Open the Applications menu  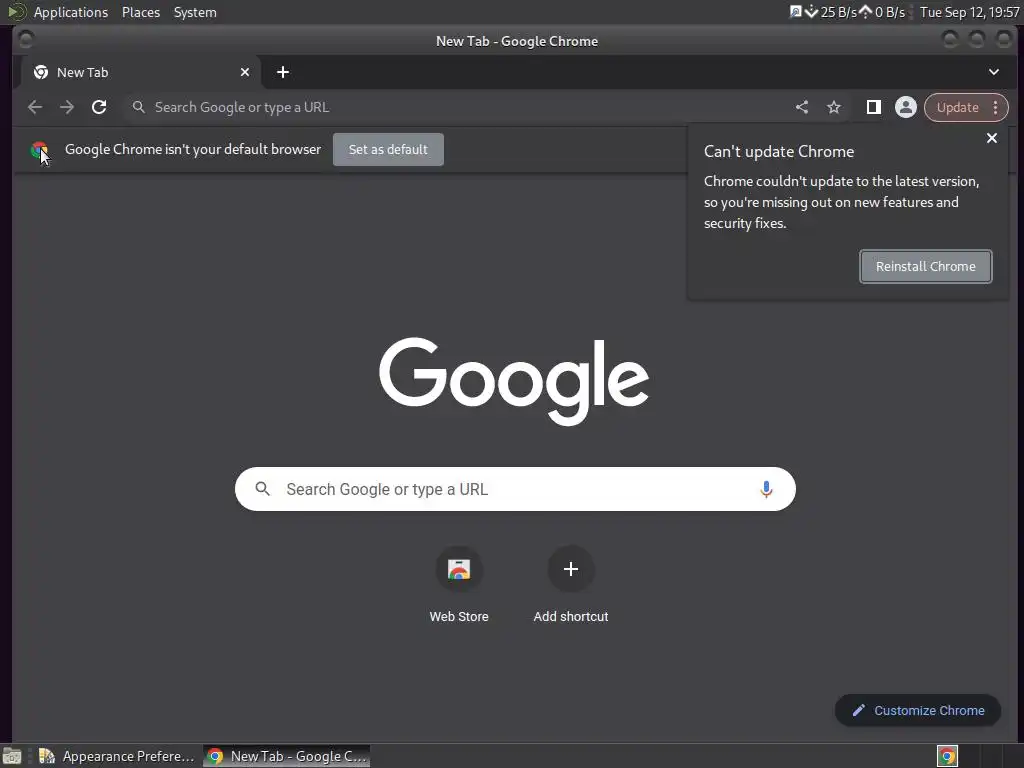click(x=71, y=12)
